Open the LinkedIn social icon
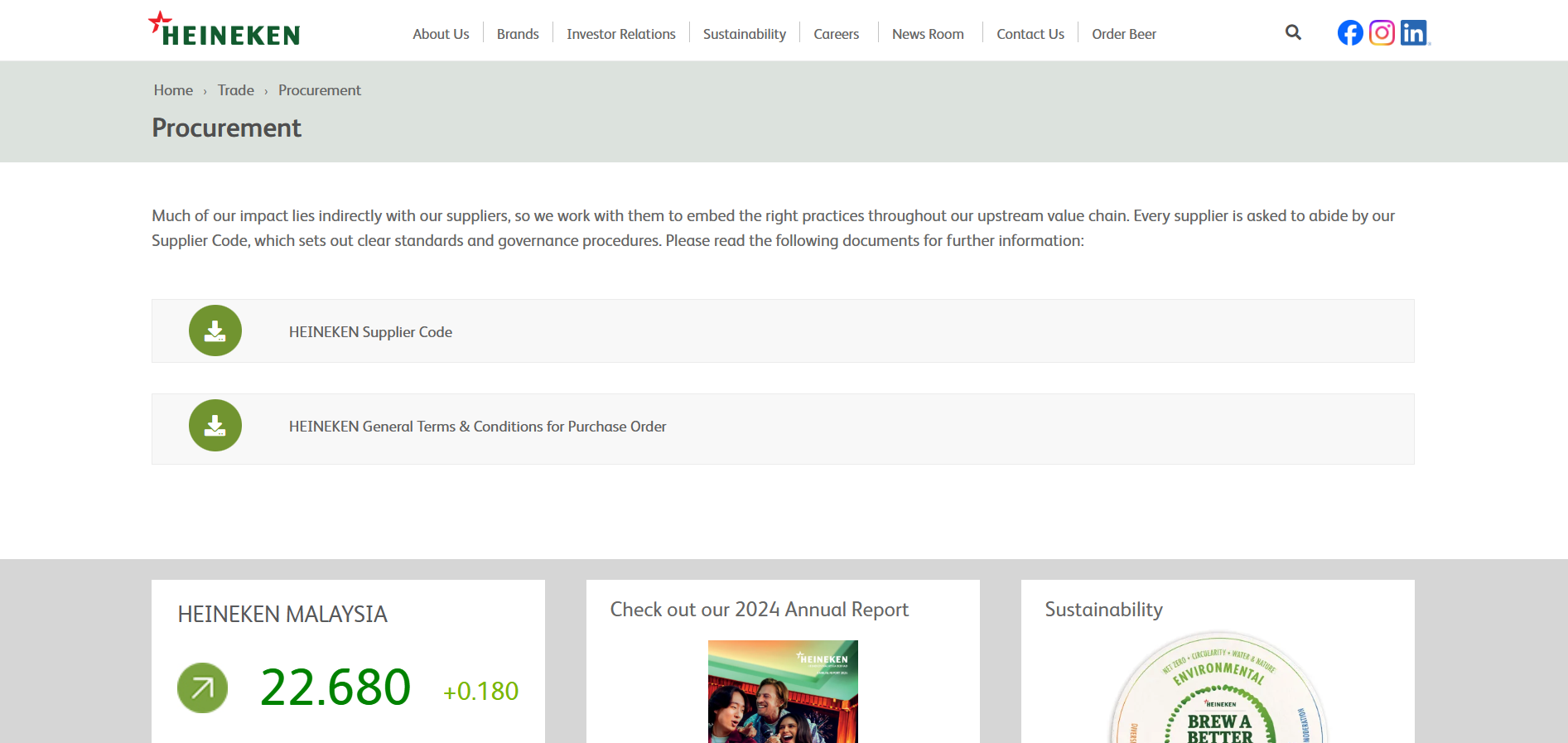1568x743 pixels. click(1414, 33)
